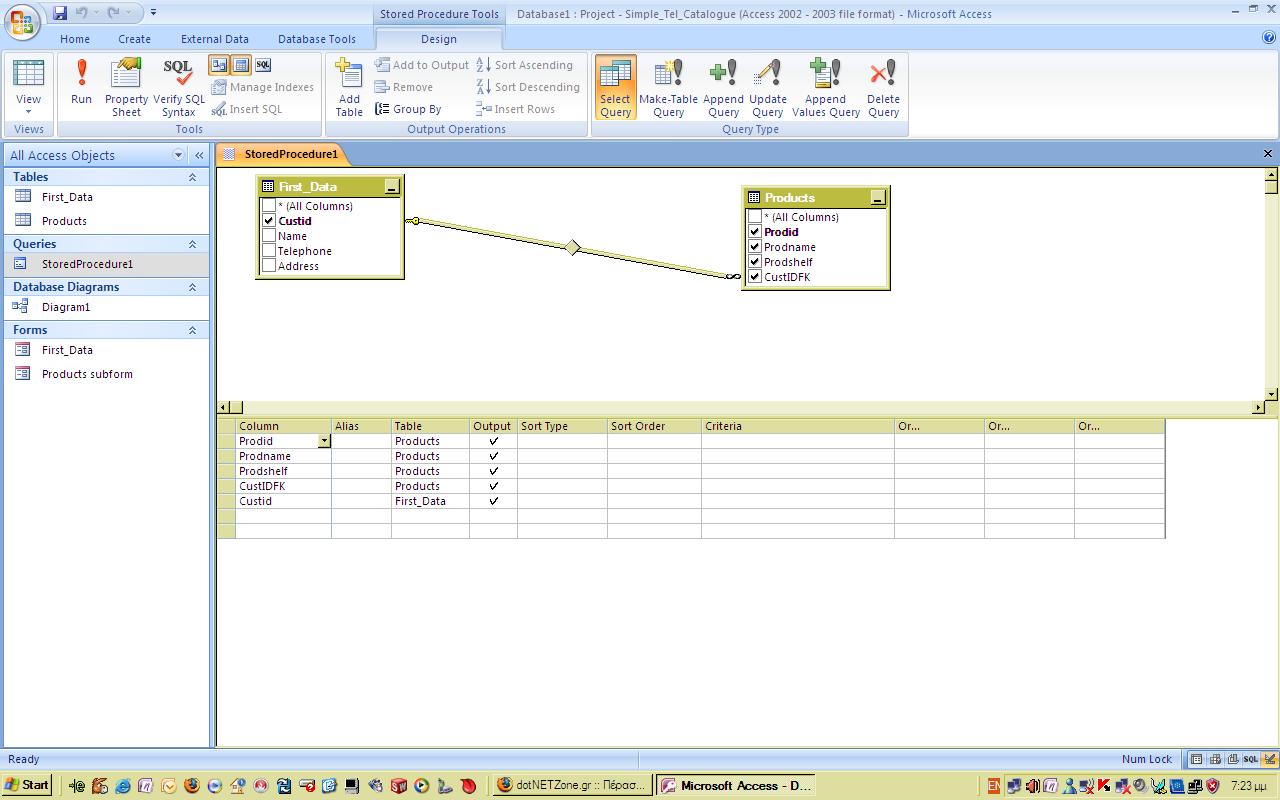Image resolution: width=1280 pixels, height=800 pixels.
Task: Choose Delete Query type
Action: point(883,88)
